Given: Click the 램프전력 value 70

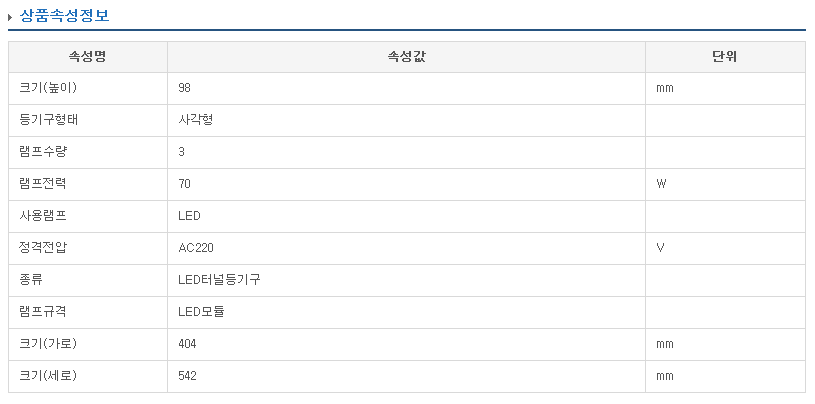Looking at the screenshot, I should coord(185,184).
